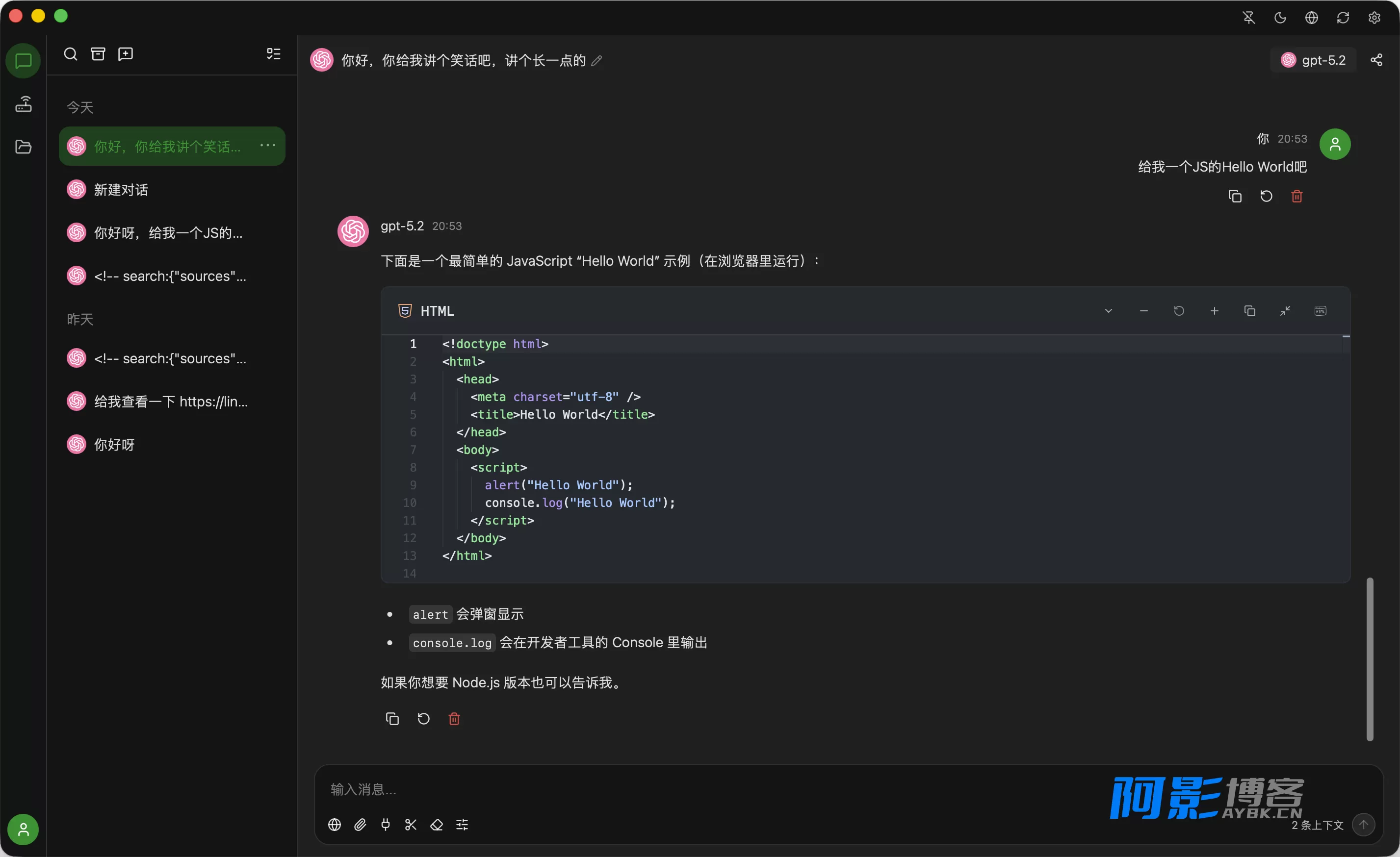Open the archive box icon
1400x857 pixels.
point(98,54)
